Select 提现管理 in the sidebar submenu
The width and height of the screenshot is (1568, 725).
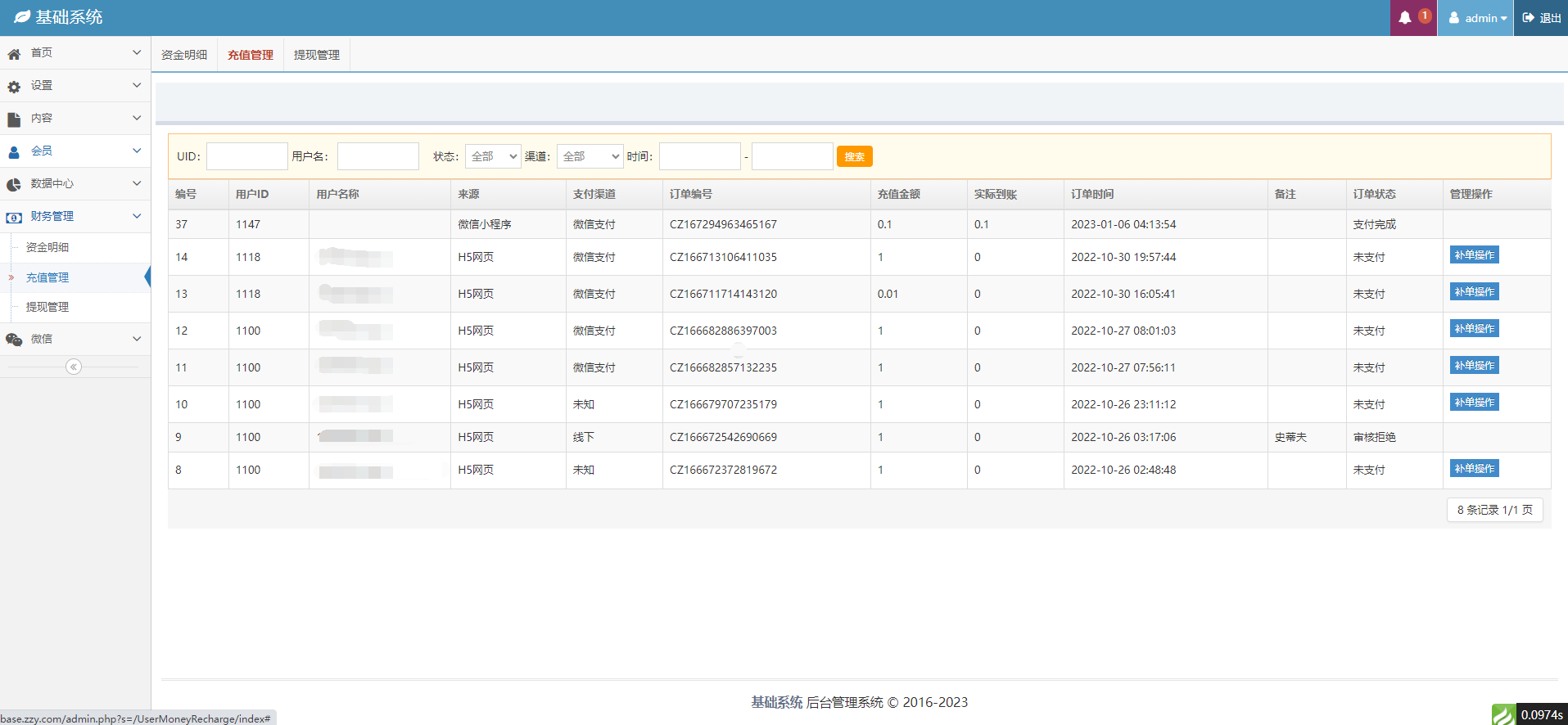coord(47,307)
